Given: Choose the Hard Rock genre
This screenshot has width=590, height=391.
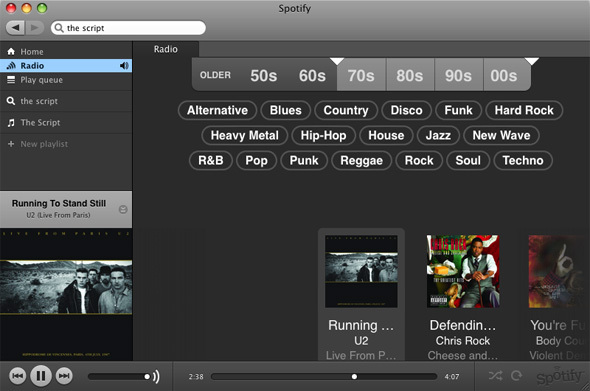Looking at the screenshot, I should tap(524, 110).
